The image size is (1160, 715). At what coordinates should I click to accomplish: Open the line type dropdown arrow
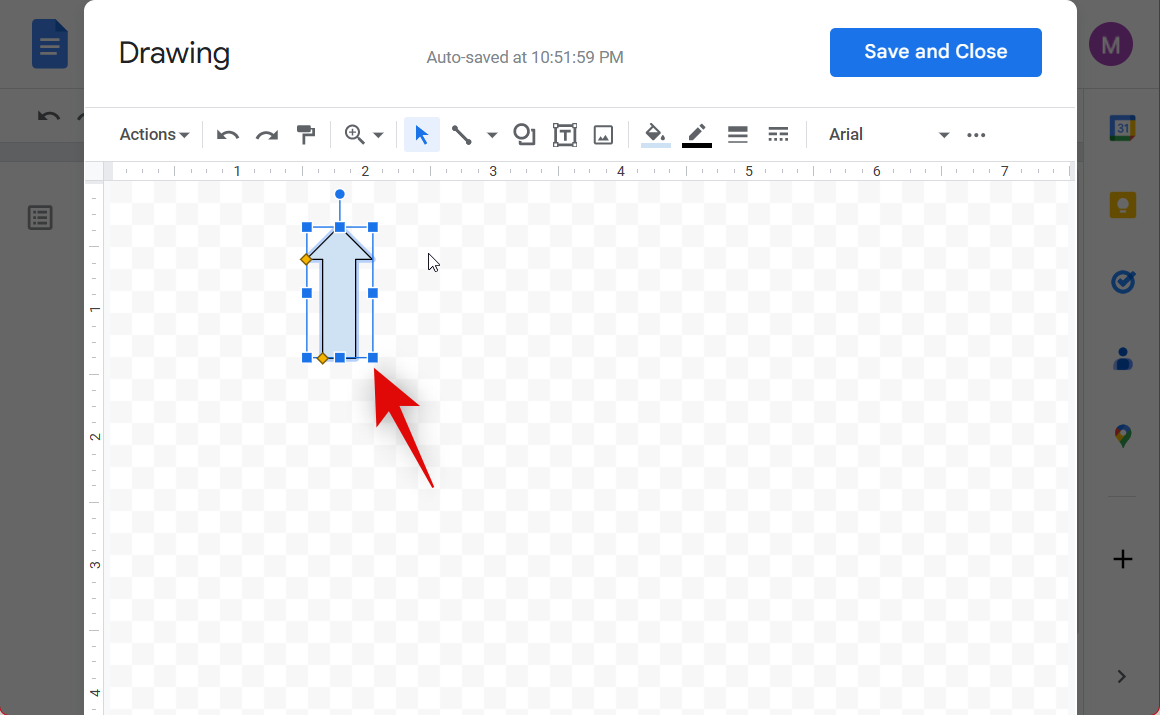pyautogui.click(x=492, y=135)
